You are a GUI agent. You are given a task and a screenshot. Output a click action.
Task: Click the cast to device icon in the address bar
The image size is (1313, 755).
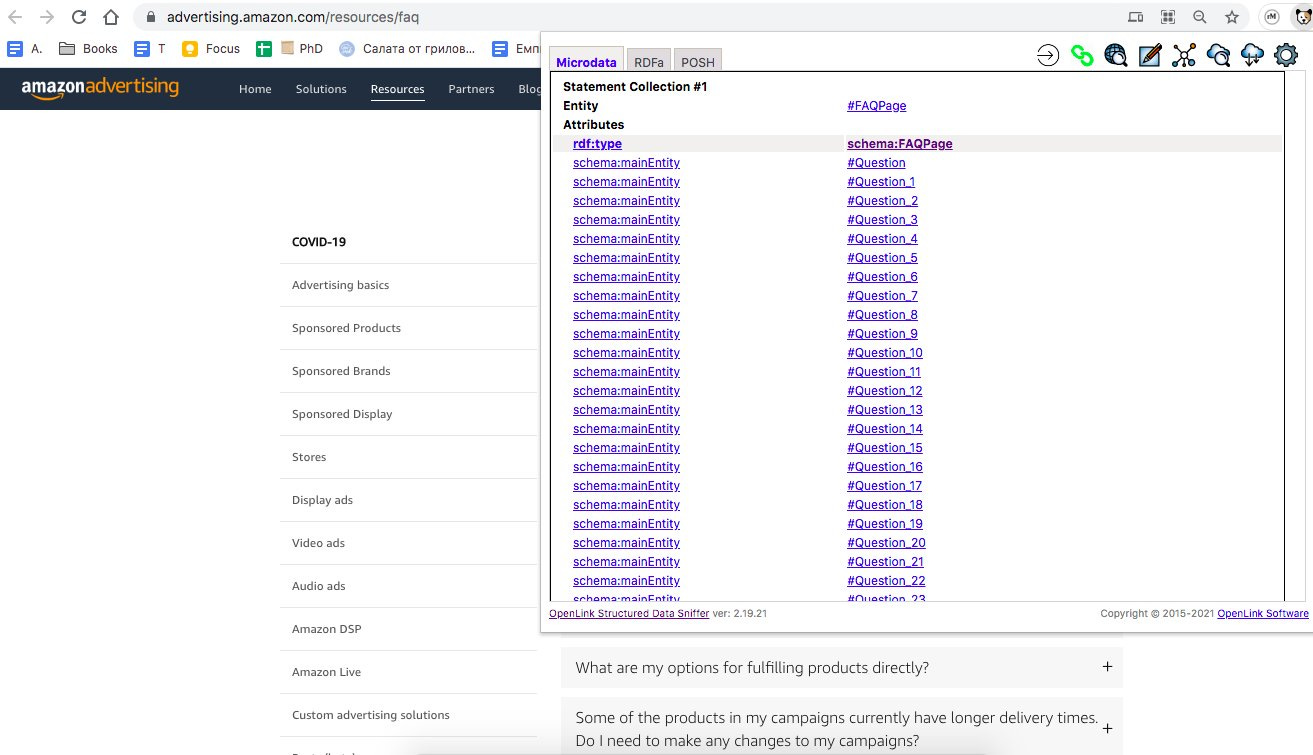coord(1135,17)
